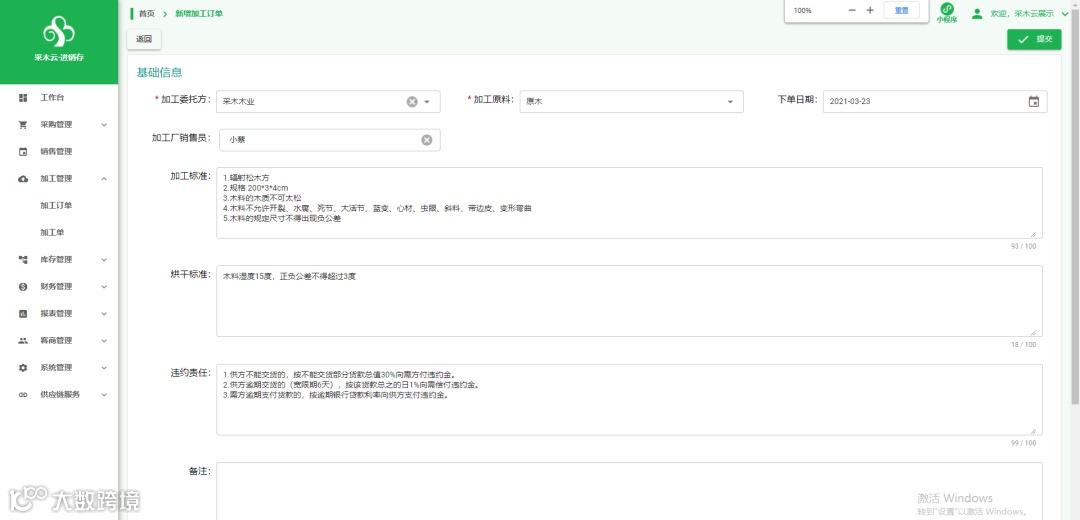Click the 加工标准 textarea resize handle
This screenshot has width=1080, height=520.
point(1032,234)
